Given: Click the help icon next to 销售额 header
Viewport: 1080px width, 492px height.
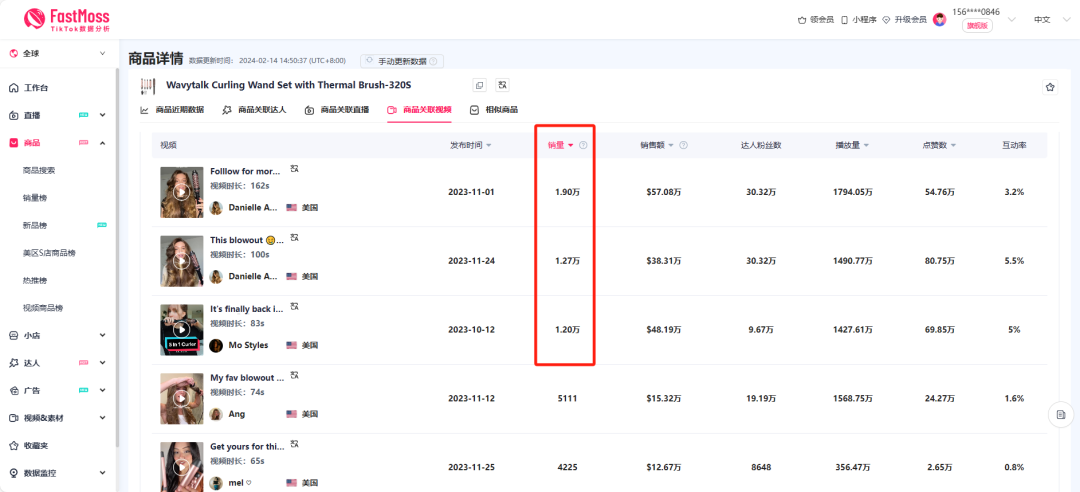Looking at the screenshot, I should [683, 145].
